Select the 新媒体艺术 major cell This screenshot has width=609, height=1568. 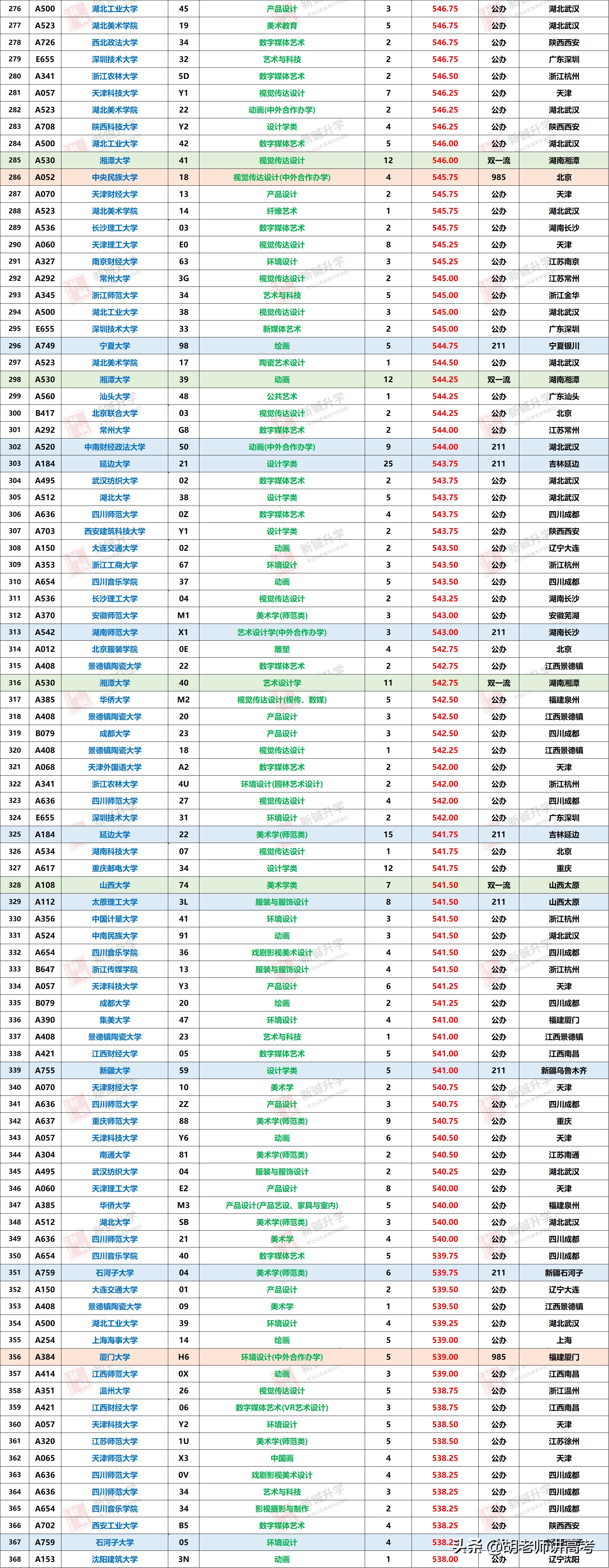pyautogui.click(x=282, y=329)
